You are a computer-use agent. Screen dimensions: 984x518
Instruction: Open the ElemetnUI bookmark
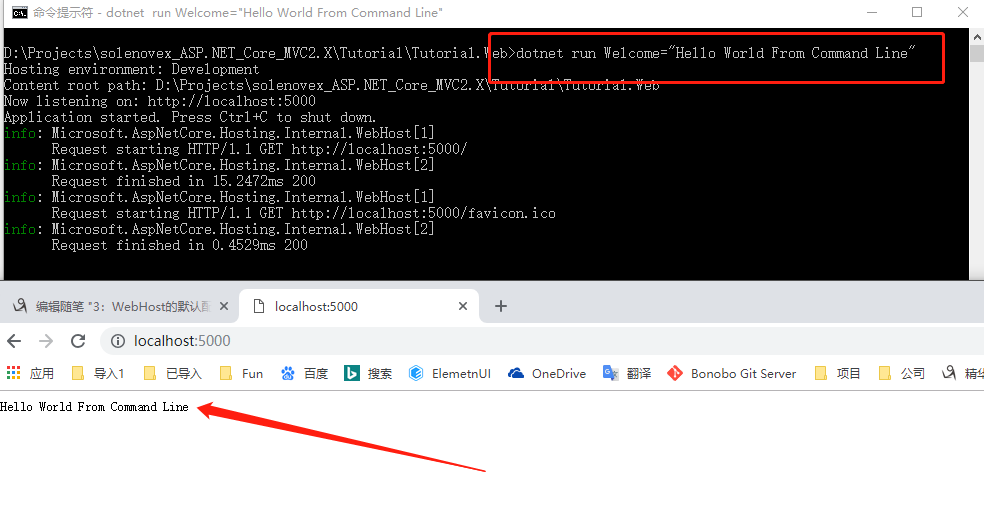450,374
